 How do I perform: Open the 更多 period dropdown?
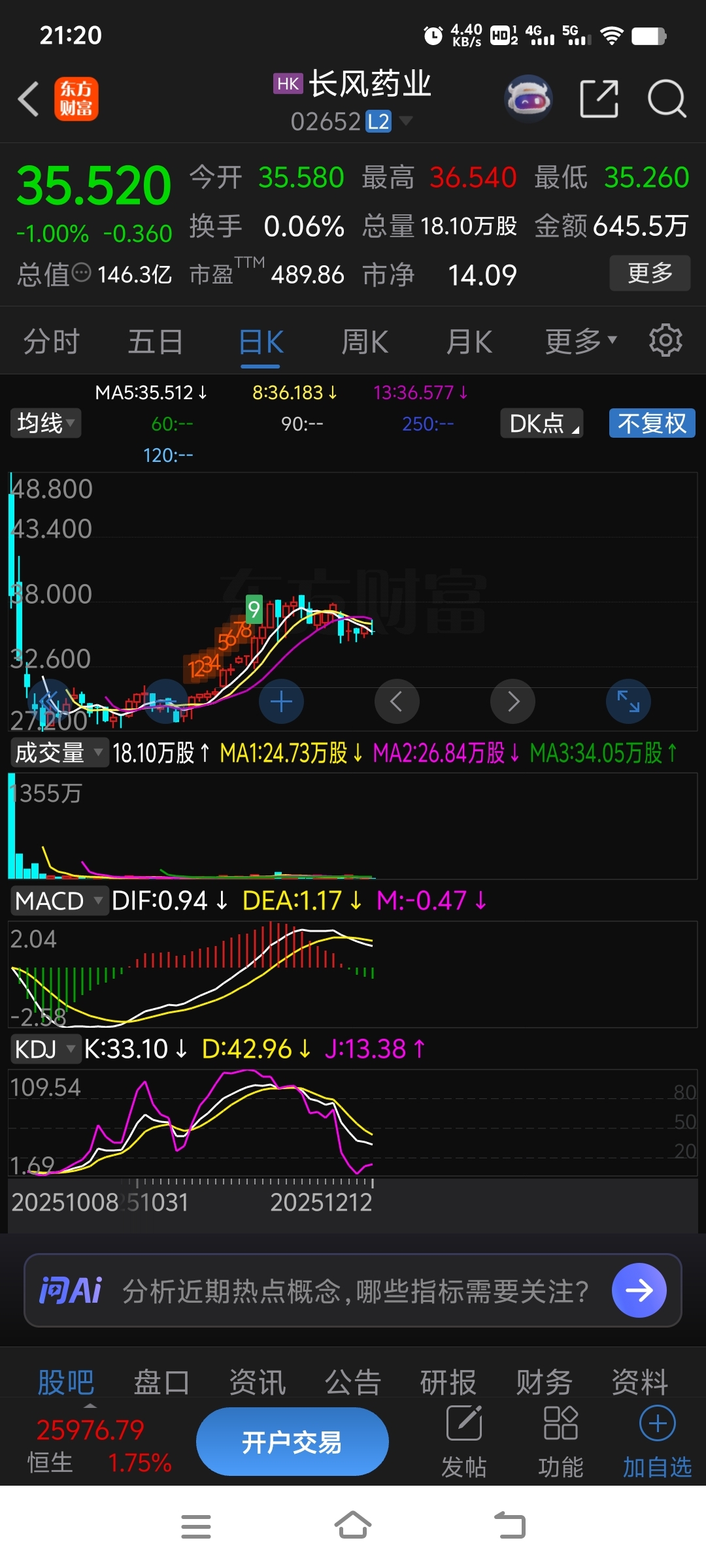581,341
